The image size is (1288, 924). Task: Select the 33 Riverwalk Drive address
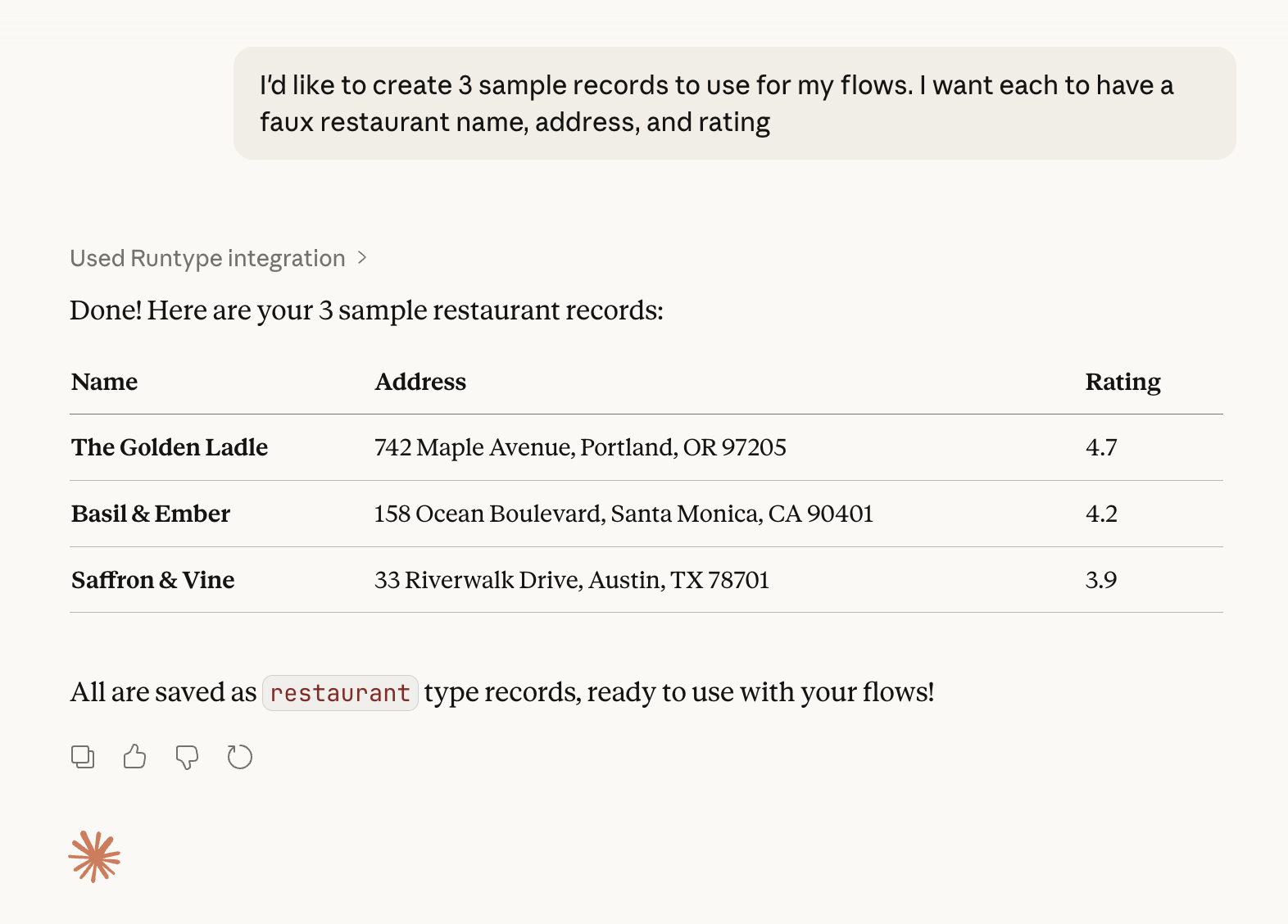click(x=572, y=580)
